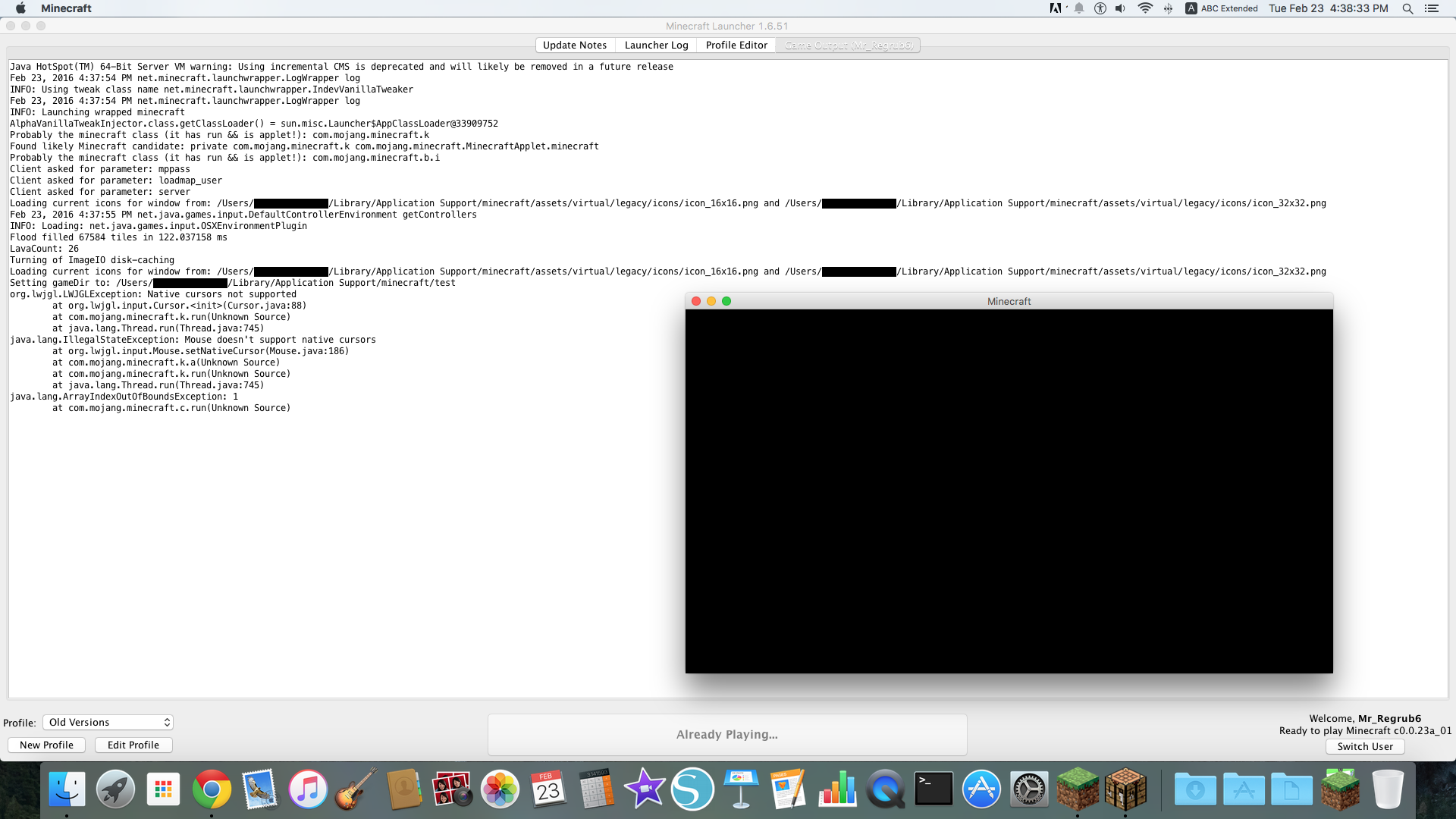The height and width of the screenshot is (819, 1456).
Task: Open the Minecraft grass block dock icon
Action: coord(1077,789)
